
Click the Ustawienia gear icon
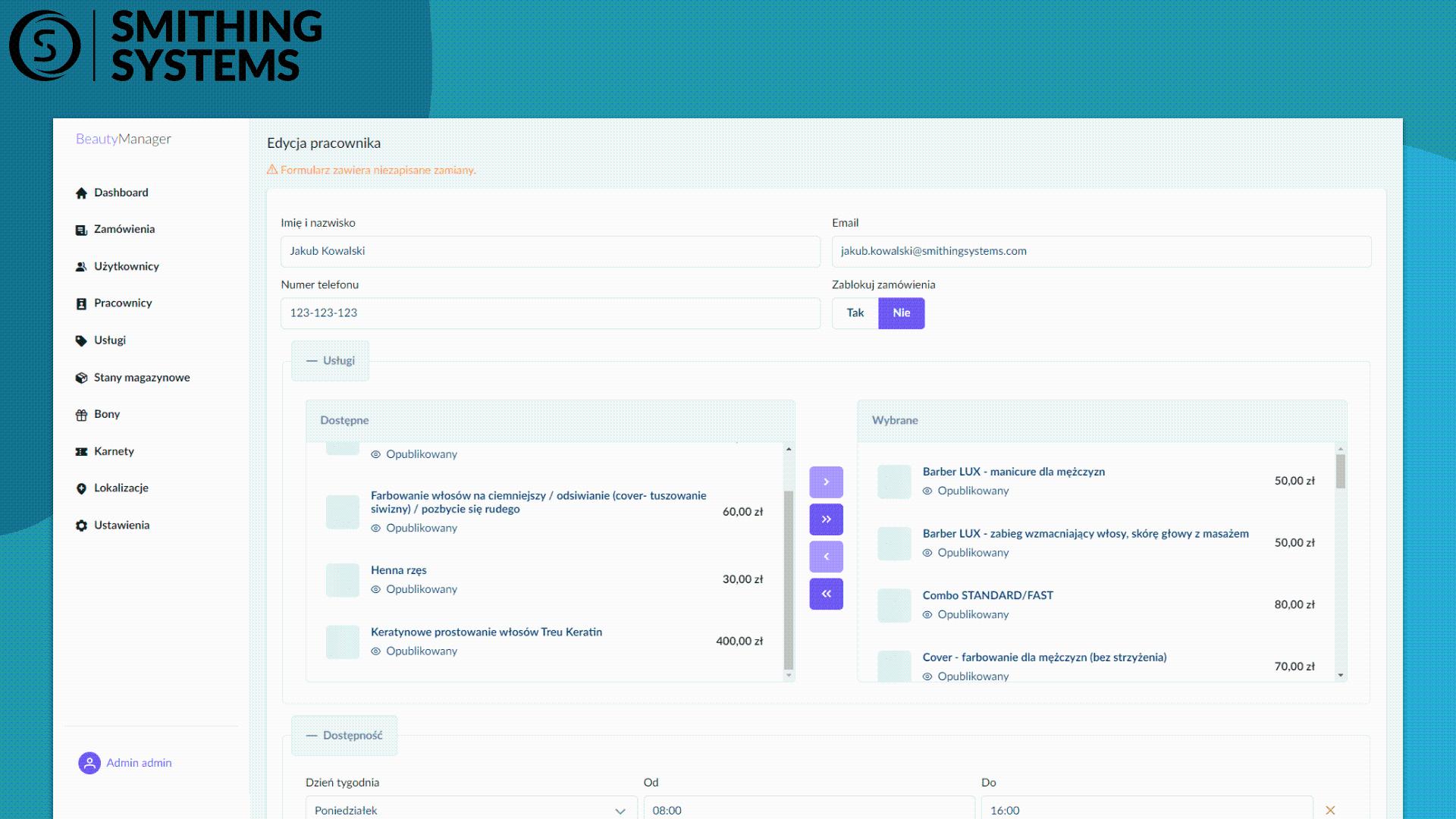point(81,526)
